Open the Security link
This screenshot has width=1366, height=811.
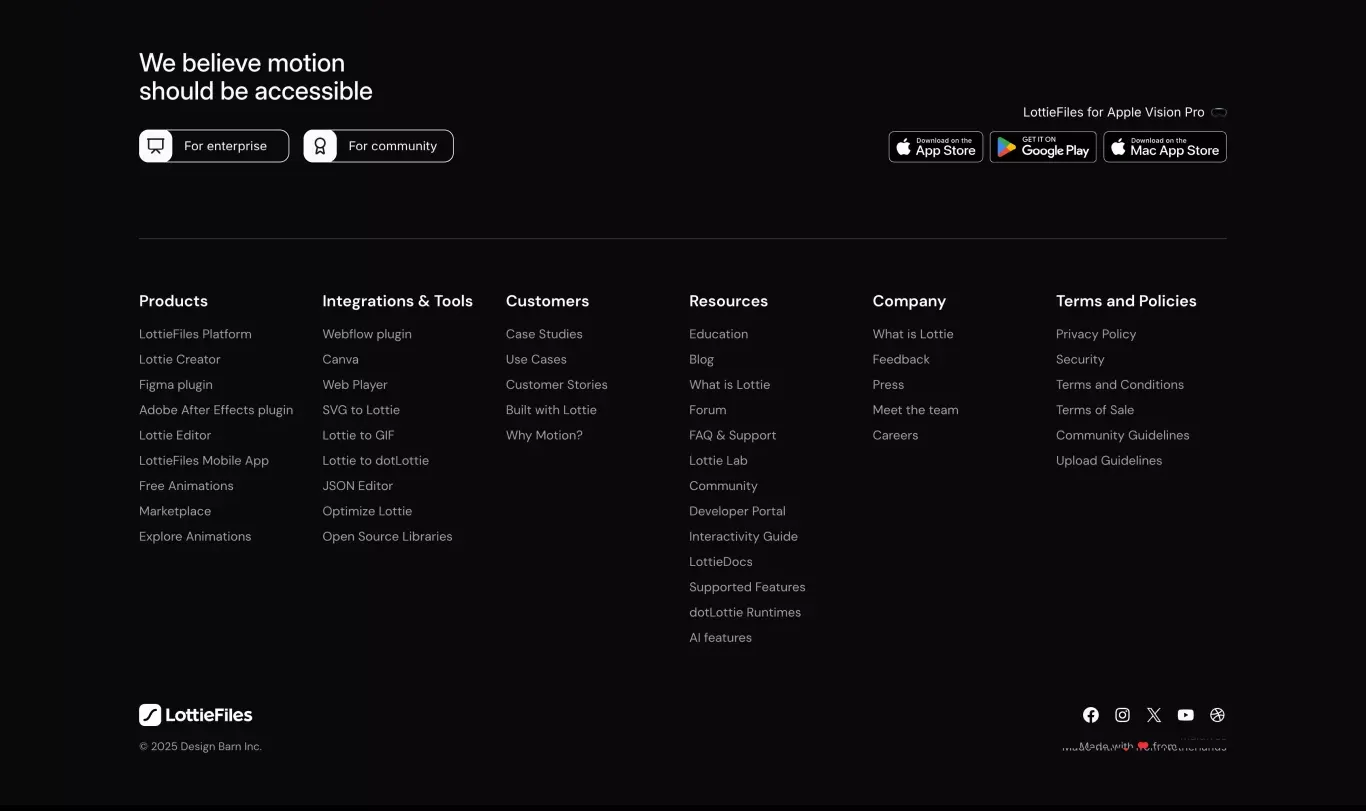coord(1080,359)
